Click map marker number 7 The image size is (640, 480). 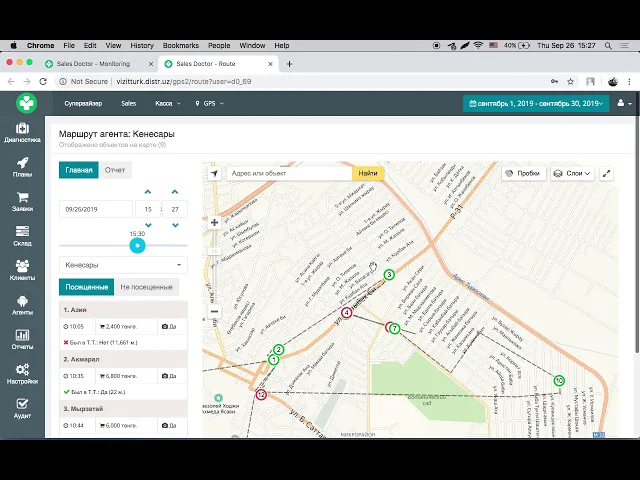[394, 328]
